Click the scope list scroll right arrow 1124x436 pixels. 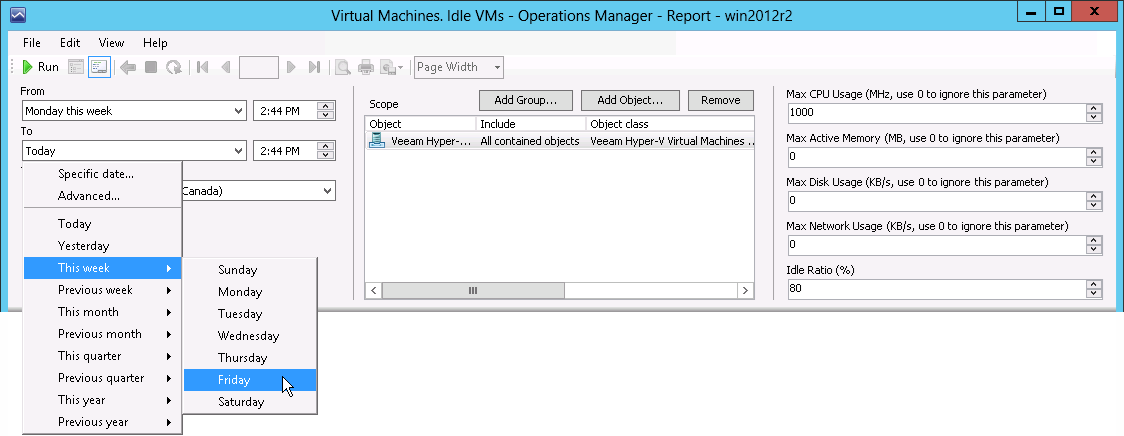point(746,290)
